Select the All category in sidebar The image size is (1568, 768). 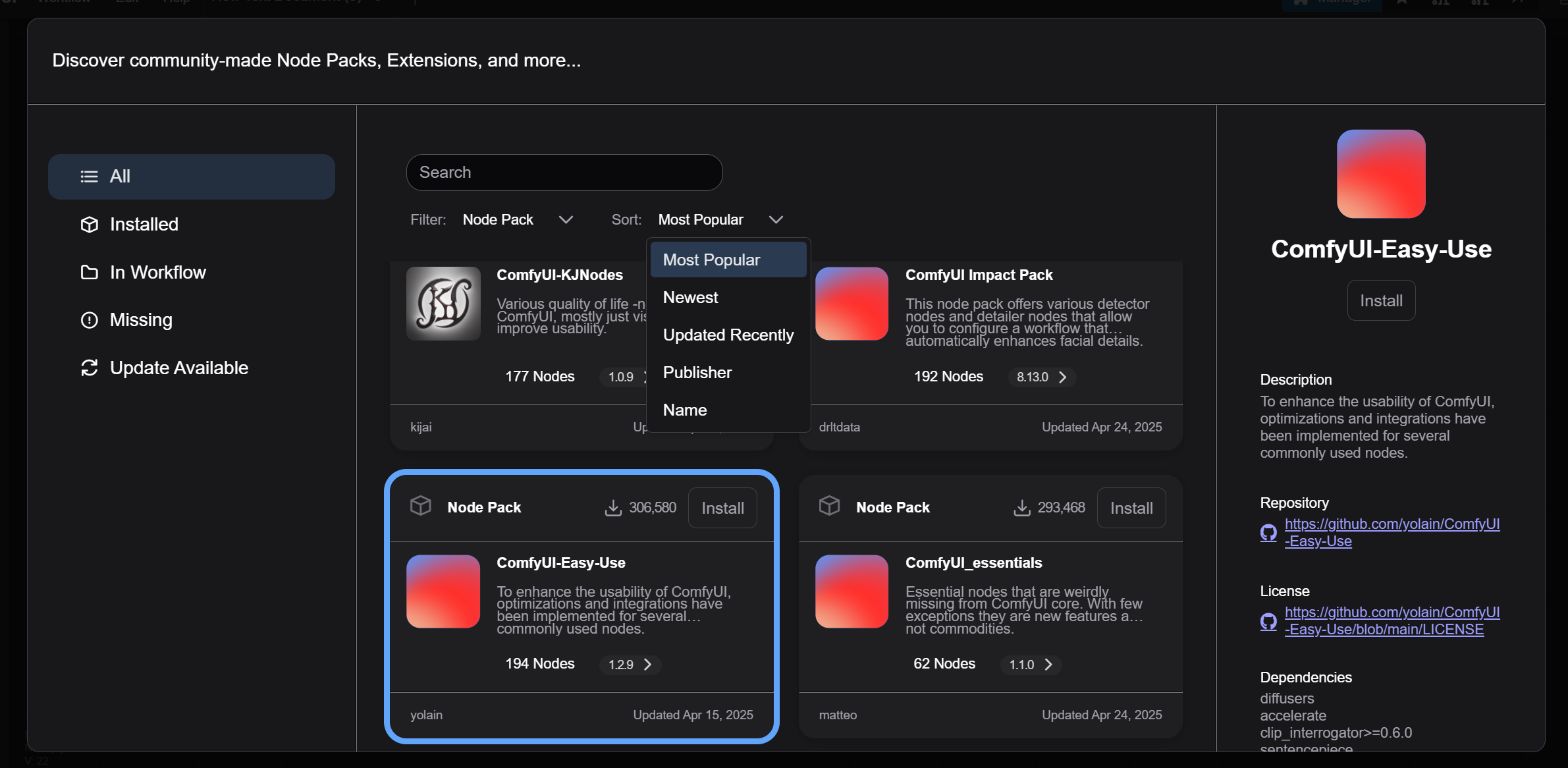(192, 177)
